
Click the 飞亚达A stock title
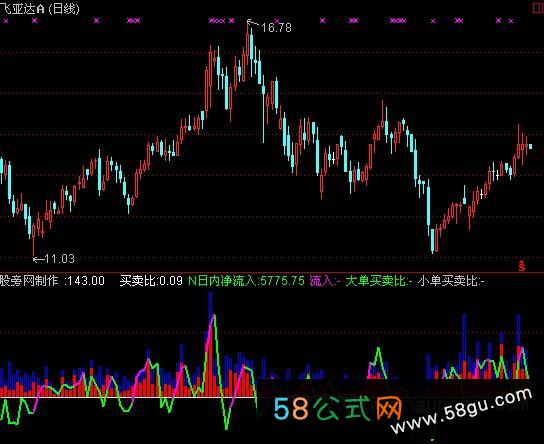coord(22,9)
